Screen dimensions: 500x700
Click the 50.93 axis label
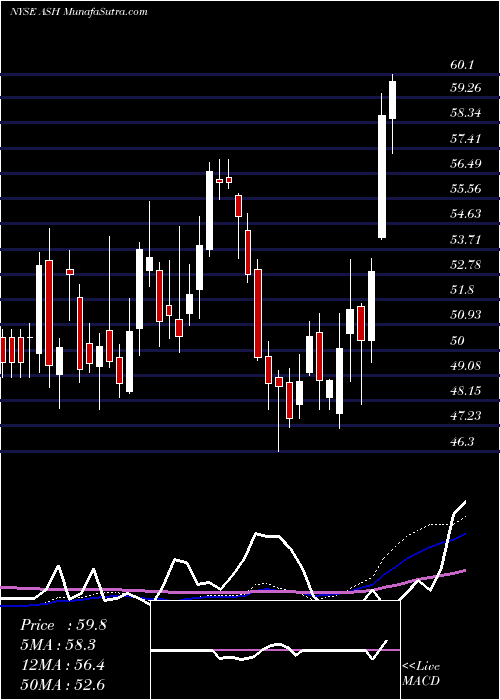click(x=466, y=315)
